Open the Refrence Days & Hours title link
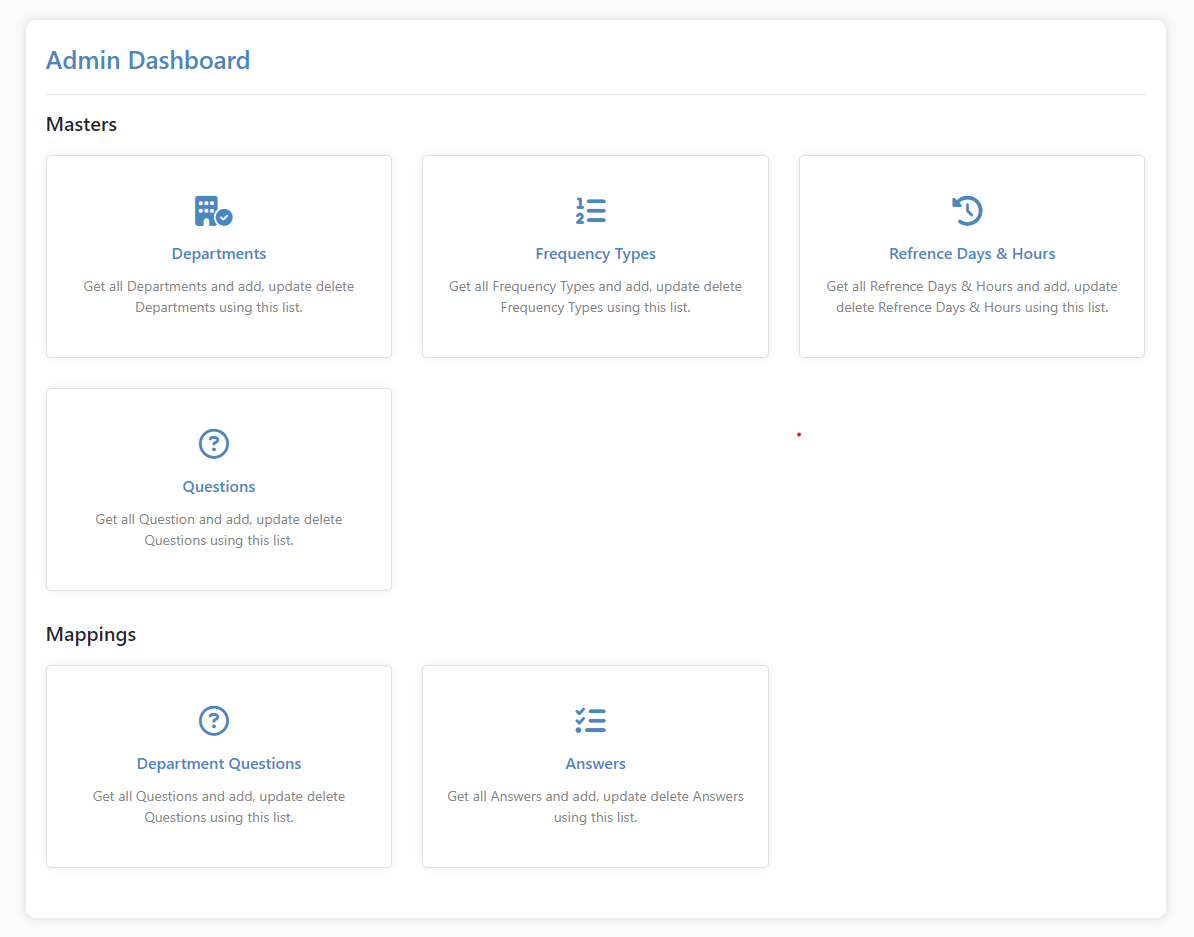This screenshot has height=937, width=1194. [972, 254]
